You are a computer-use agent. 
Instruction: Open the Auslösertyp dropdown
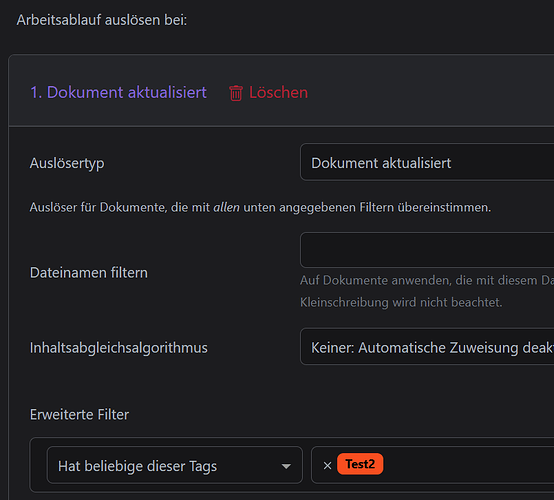click(x=427, y=162)
